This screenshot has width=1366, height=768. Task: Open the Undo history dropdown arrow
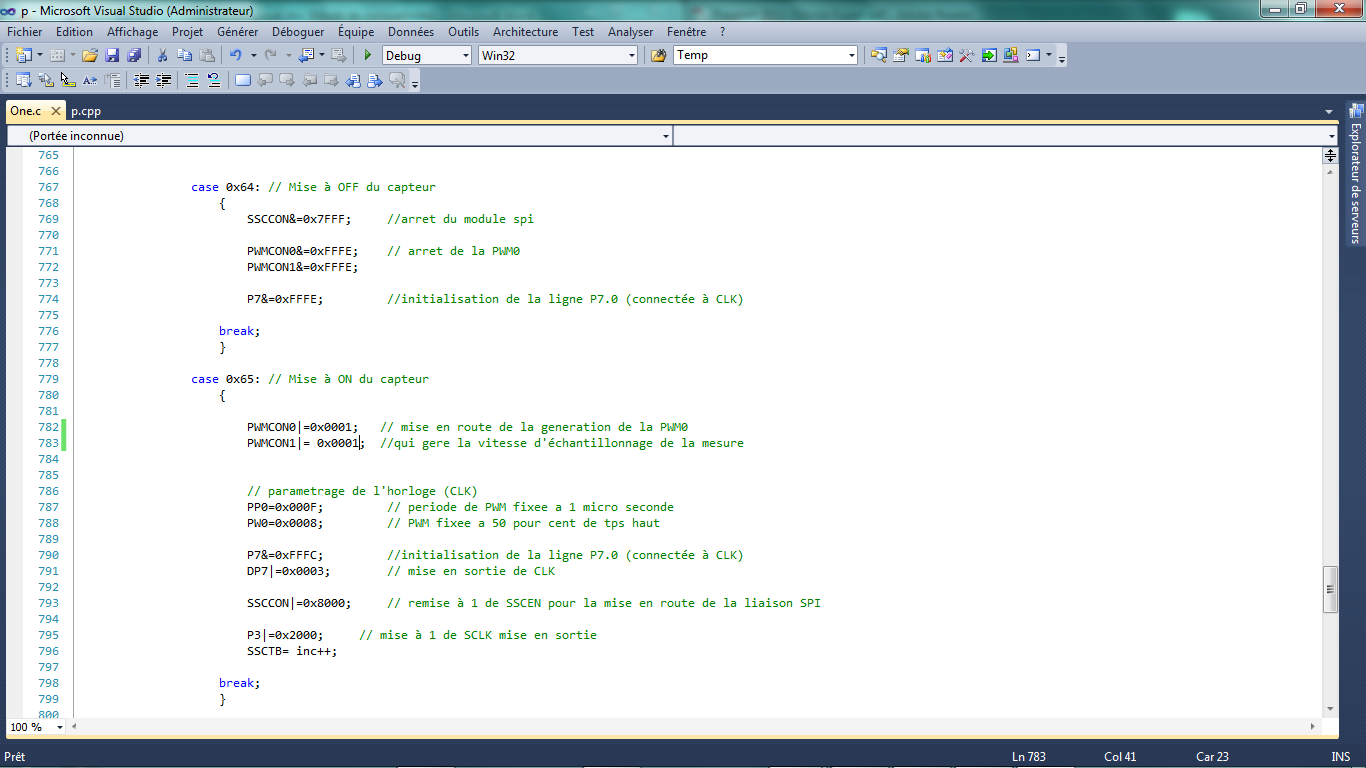(253, 56)
